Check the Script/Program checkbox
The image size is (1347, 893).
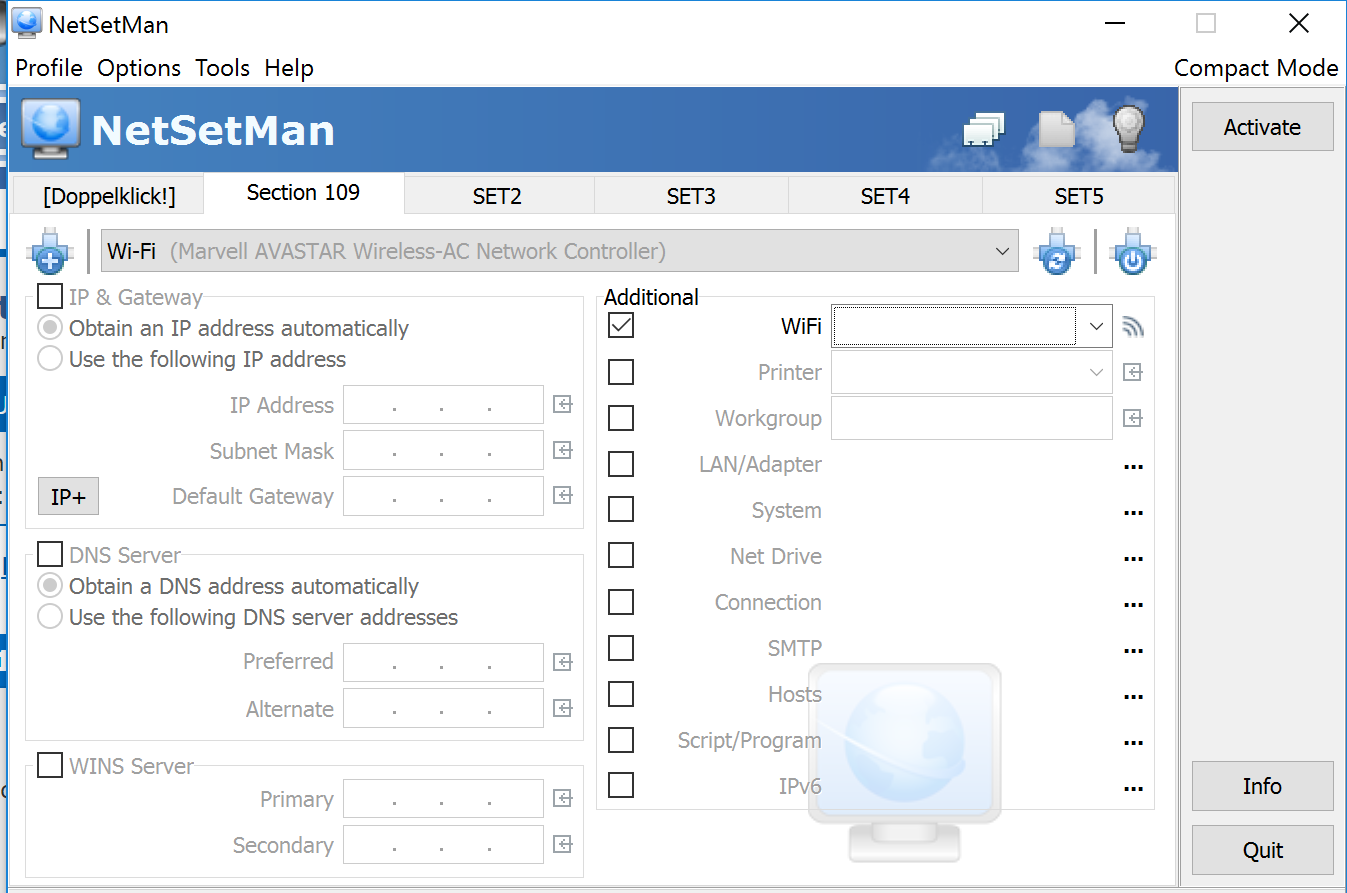(621, 740)
